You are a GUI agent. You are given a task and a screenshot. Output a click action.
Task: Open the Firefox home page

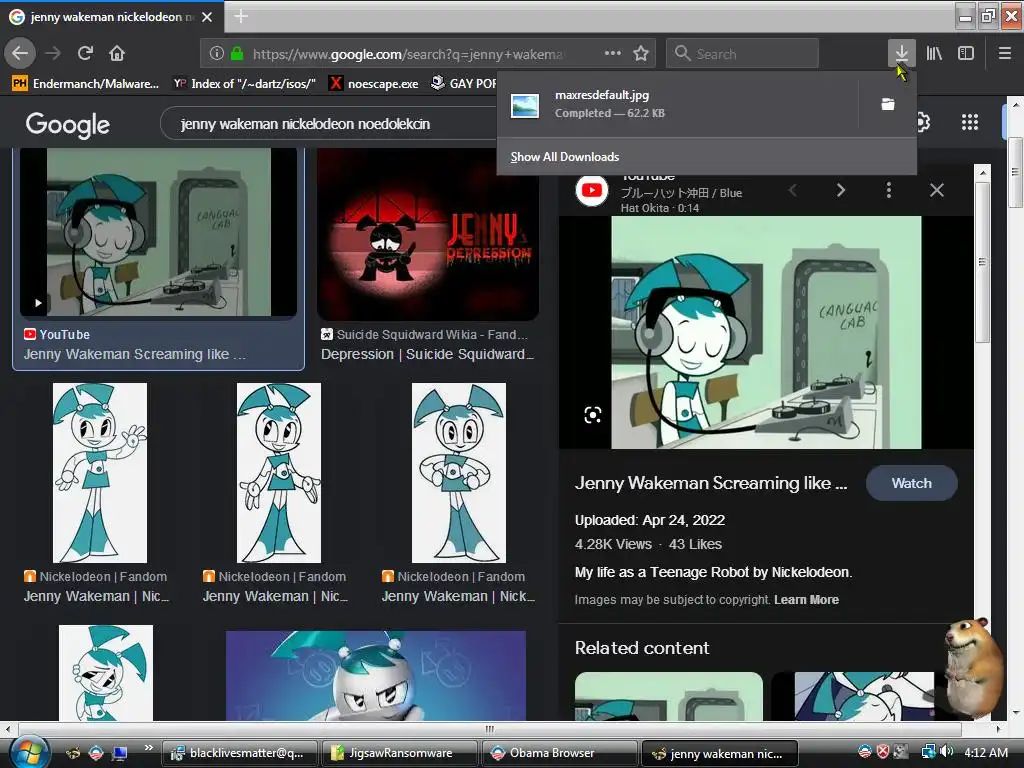(x=117, y=53)
